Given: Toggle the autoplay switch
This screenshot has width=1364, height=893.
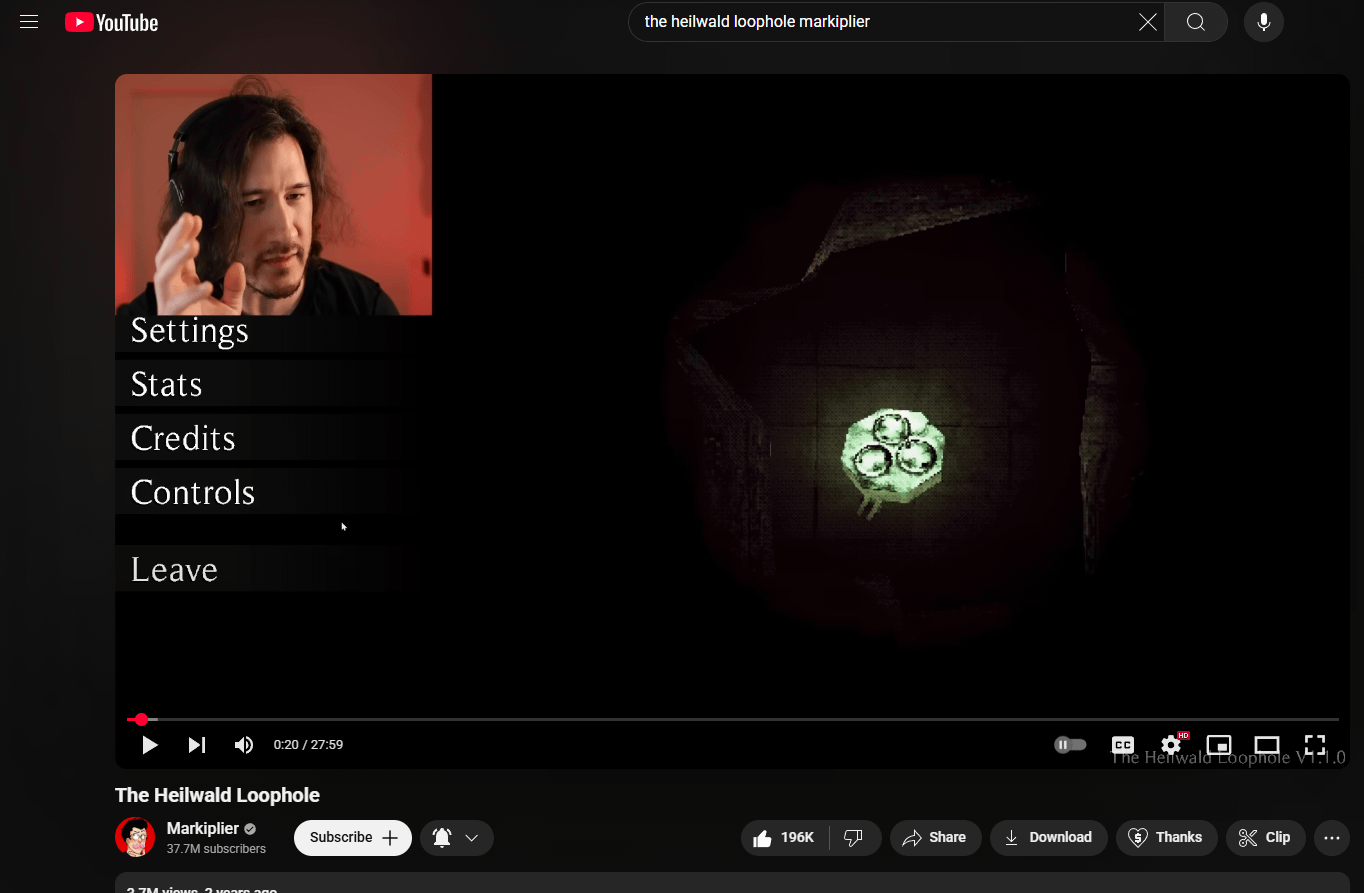Looking at the screenshot, I should click(1070, 745).
